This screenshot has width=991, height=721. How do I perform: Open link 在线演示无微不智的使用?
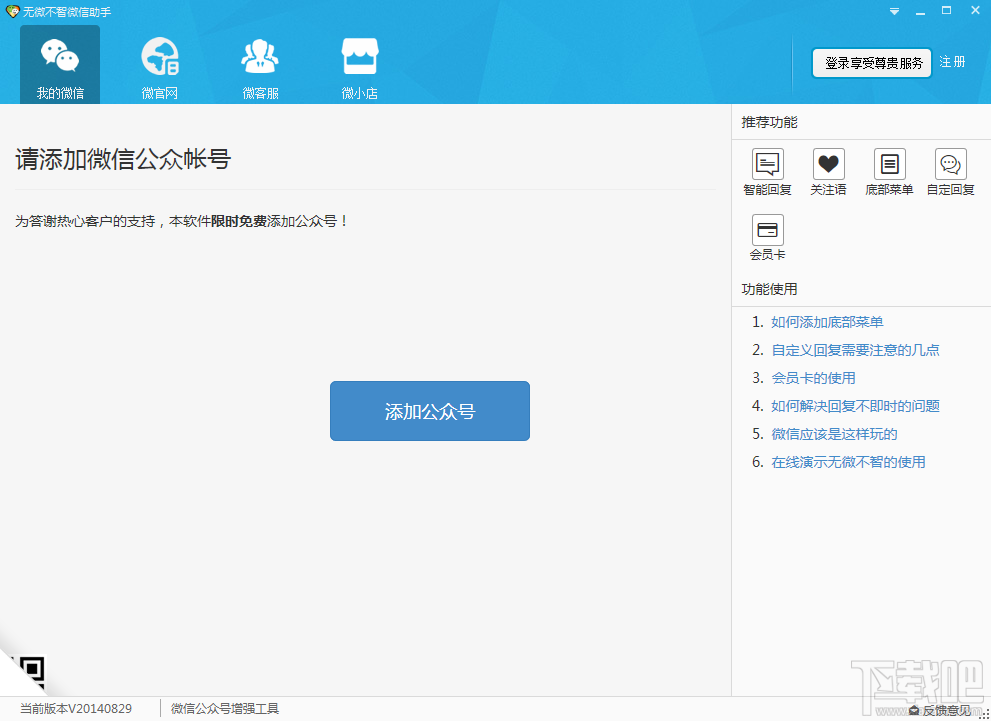pyautogui.click(x=849, y=462)
